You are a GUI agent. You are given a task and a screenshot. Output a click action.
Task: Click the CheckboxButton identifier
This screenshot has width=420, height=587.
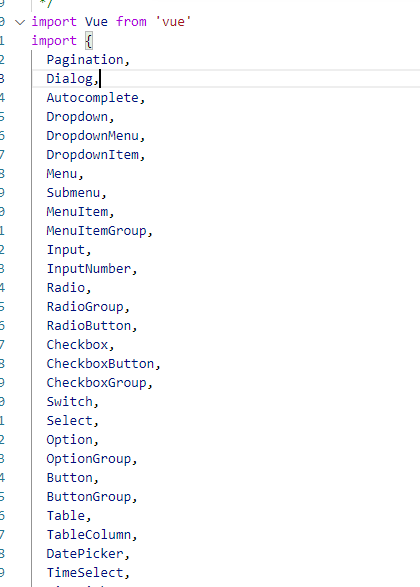tap(100, 364)
